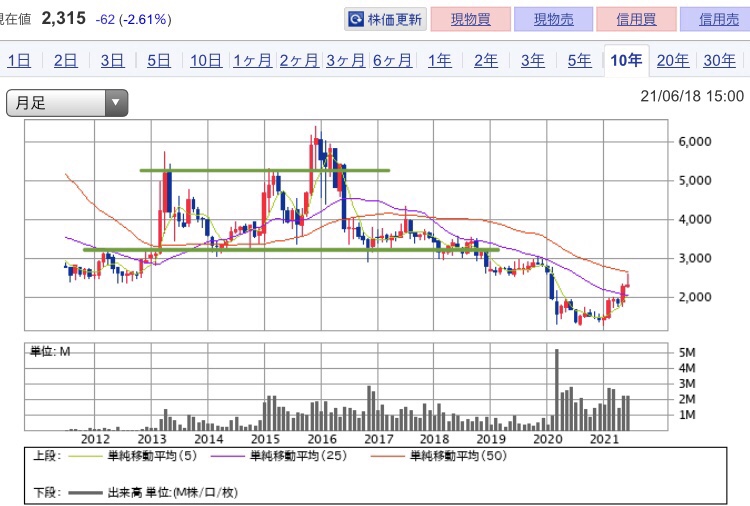
Task: Click the 5M volume axis label
Action: [x=687, y=352]
